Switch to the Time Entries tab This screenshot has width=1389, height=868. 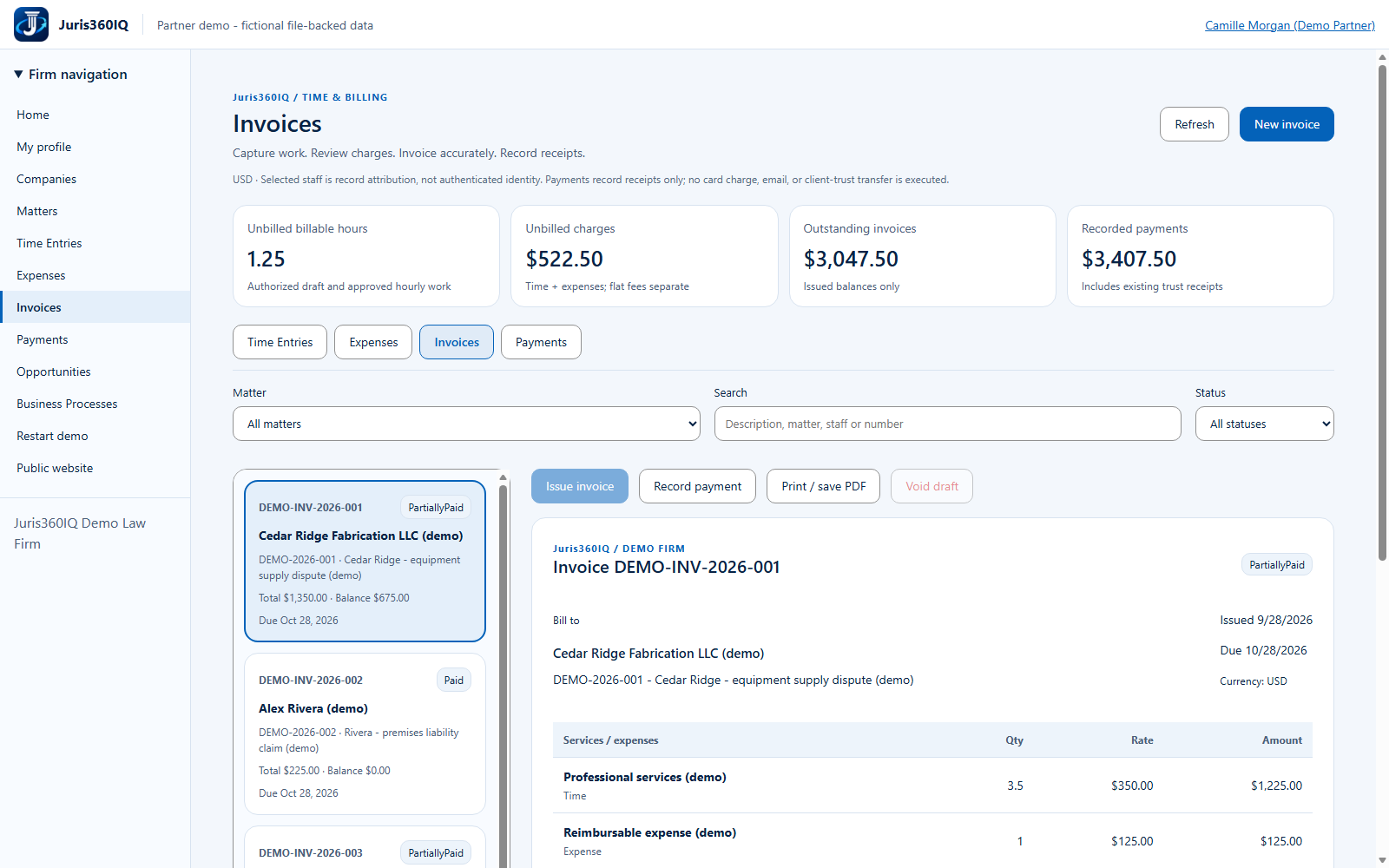[280, 342]
